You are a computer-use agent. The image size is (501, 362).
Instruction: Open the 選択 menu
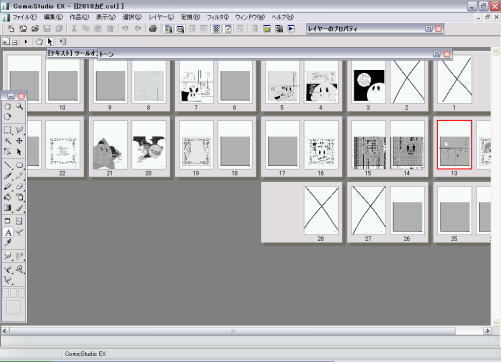132,17
